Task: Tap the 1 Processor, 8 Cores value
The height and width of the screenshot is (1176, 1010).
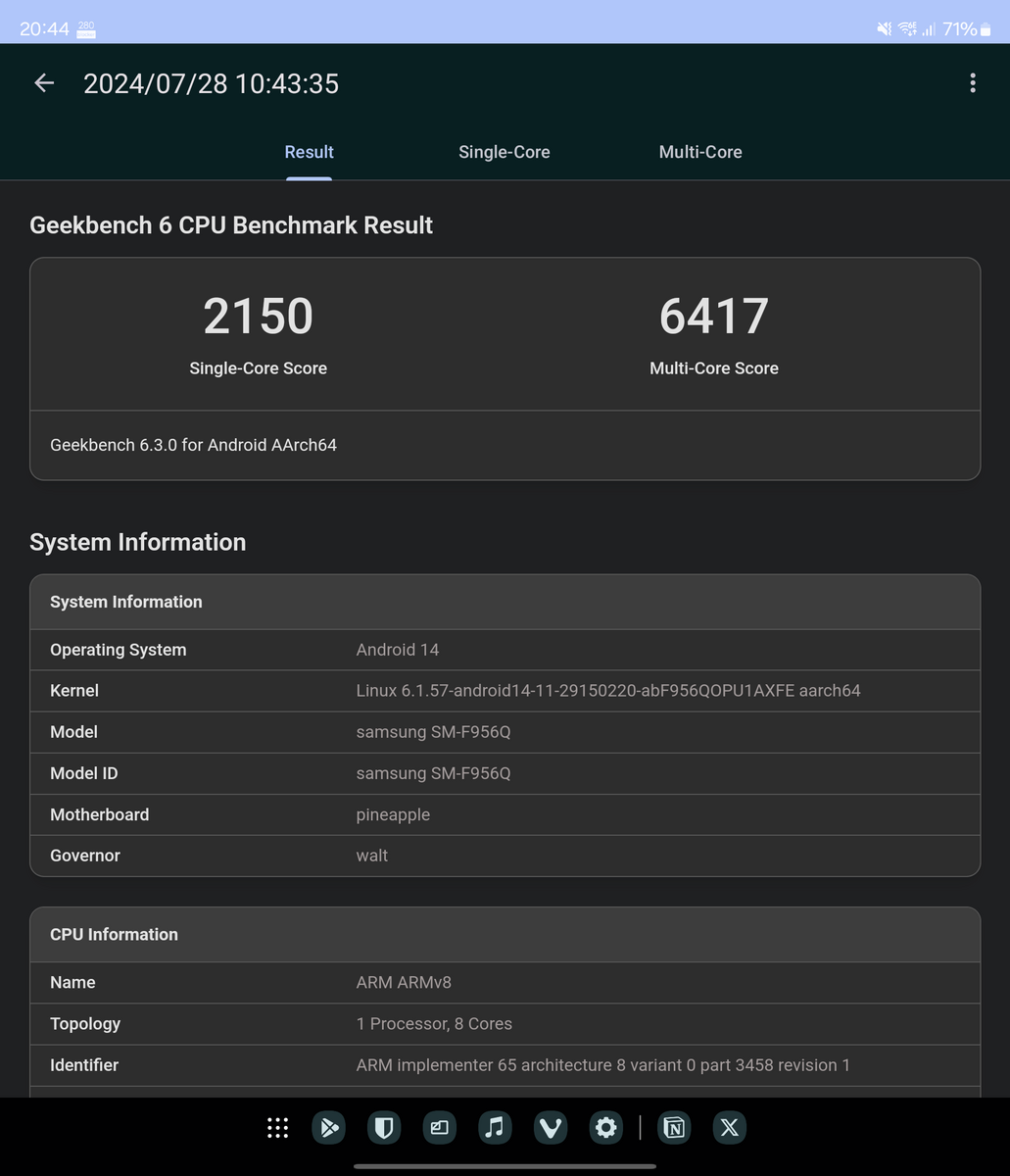Action: (434, 1023)
